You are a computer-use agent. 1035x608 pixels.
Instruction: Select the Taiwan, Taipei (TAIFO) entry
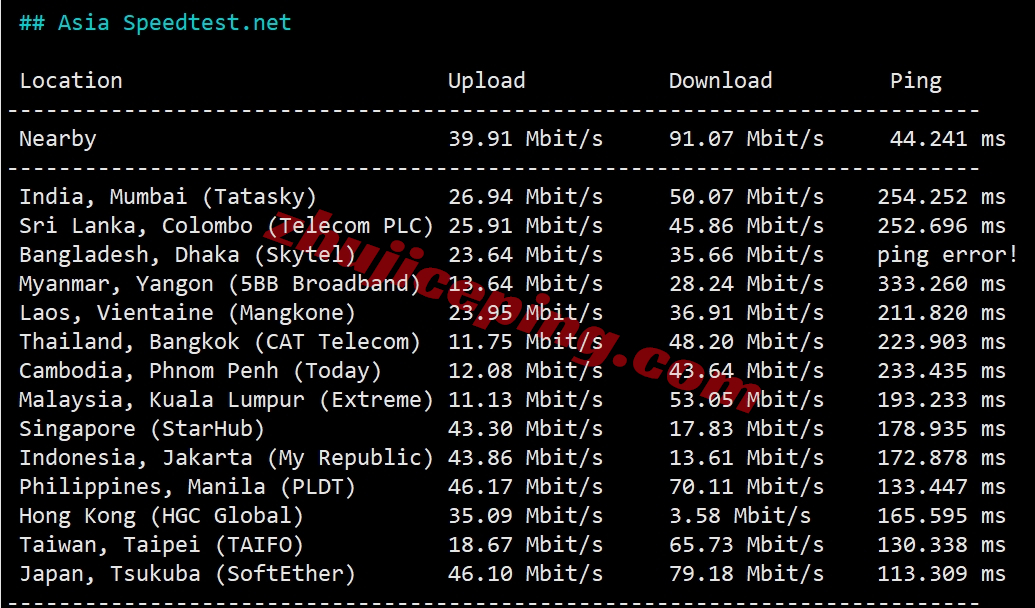click(x=161, y=545)
